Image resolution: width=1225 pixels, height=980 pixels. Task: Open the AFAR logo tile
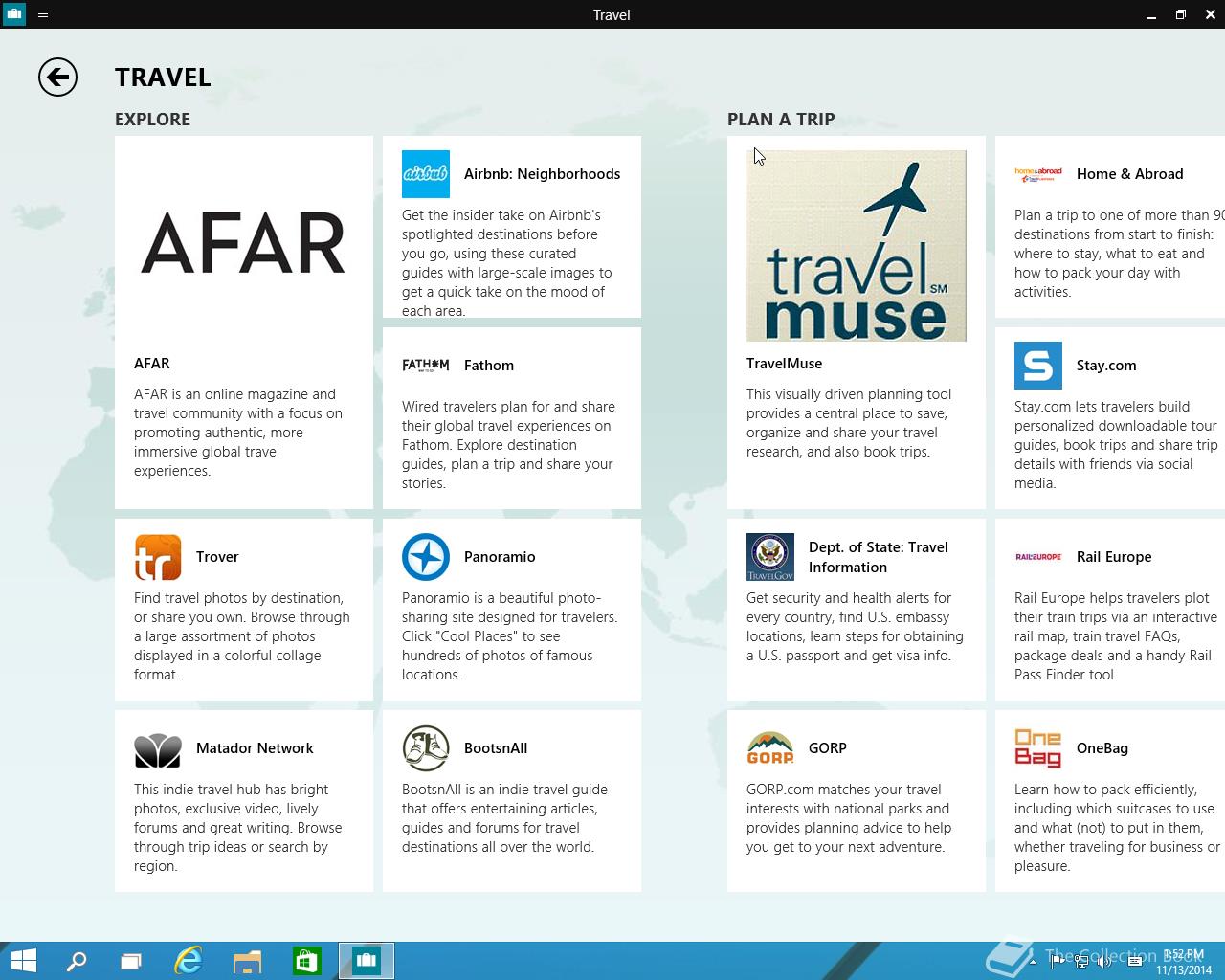(244, 243)
